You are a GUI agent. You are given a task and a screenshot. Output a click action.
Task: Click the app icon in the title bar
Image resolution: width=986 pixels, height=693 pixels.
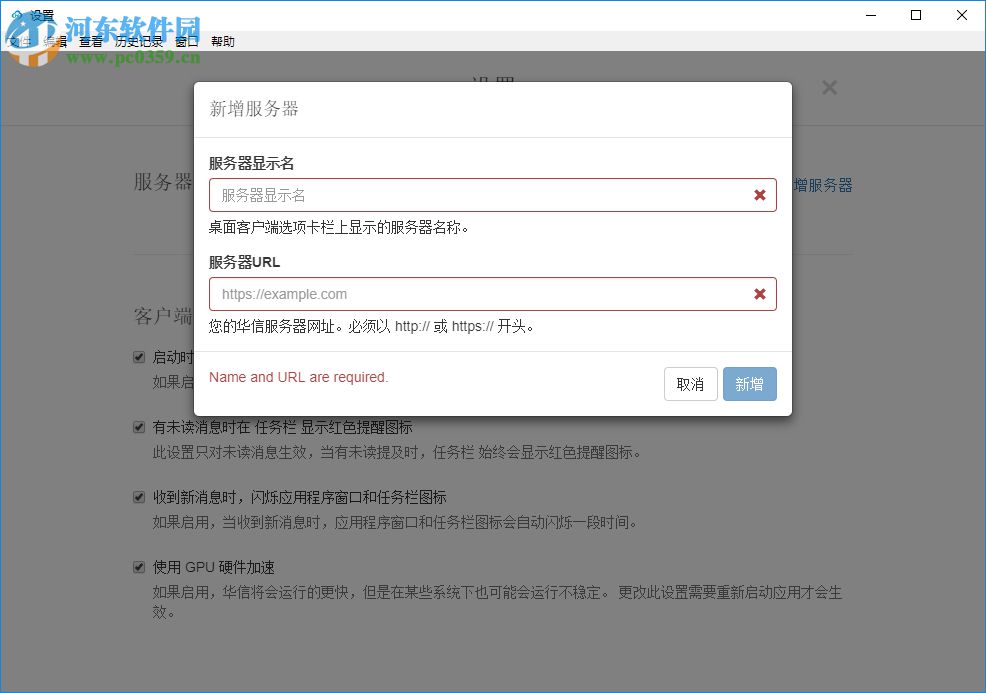[14, 15]
